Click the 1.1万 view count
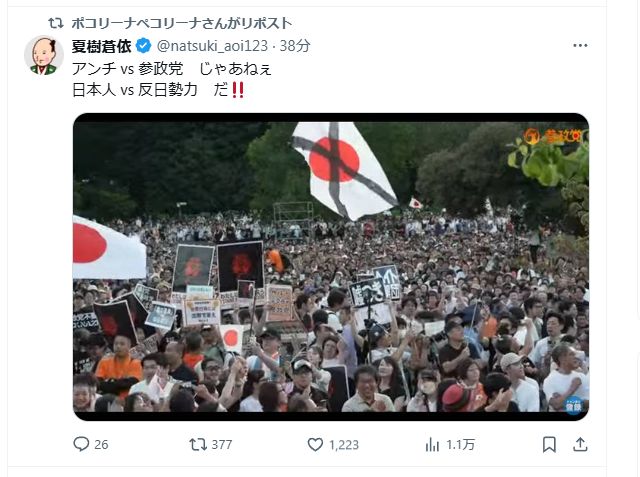 460,445
